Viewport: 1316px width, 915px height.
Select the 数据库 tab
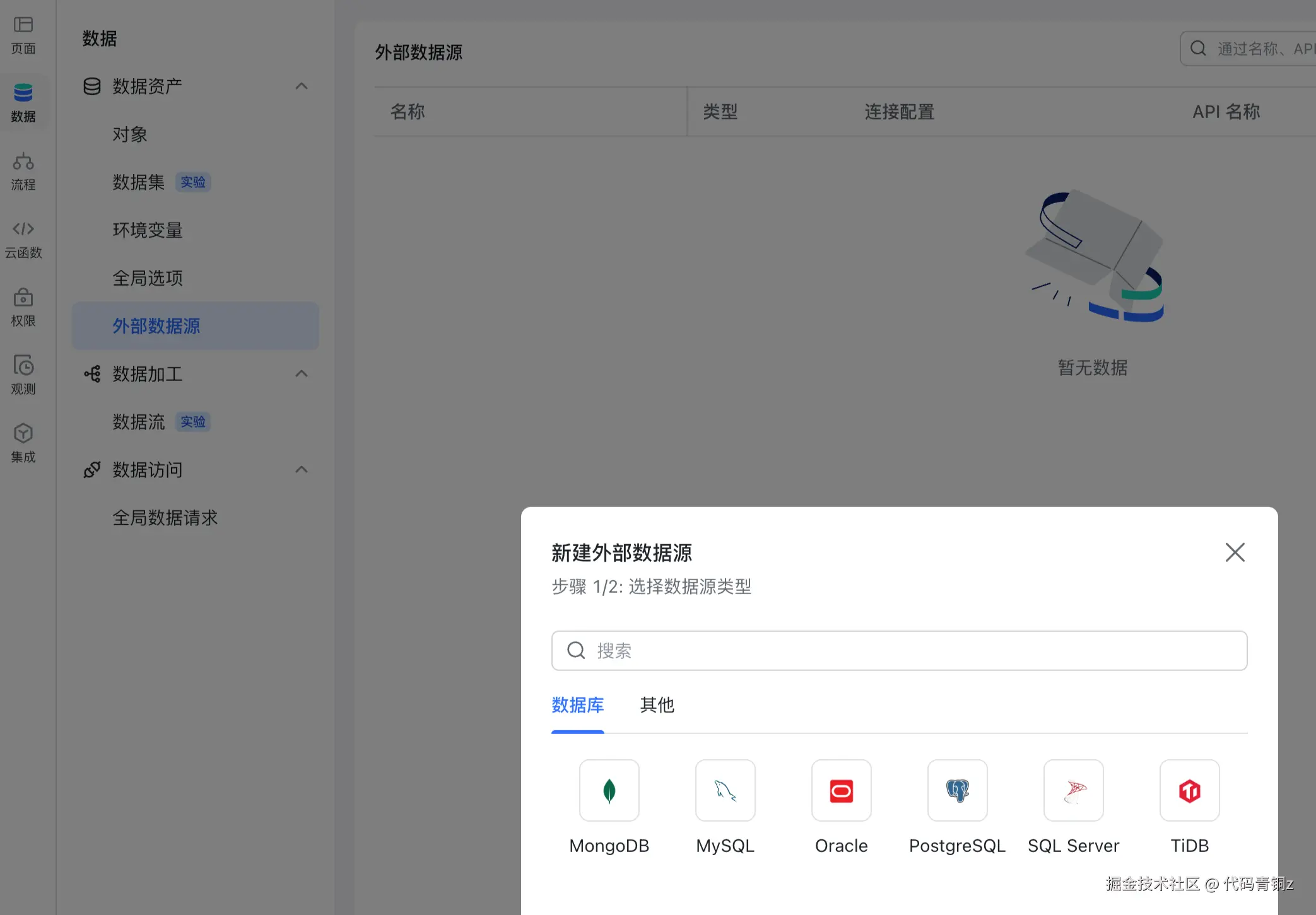577,704
